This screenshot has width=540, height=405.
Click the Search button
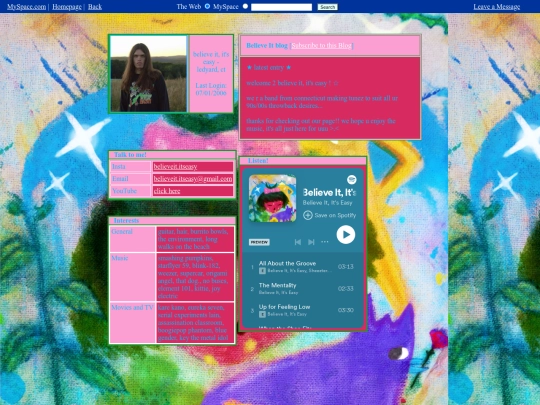pos(327,7)
